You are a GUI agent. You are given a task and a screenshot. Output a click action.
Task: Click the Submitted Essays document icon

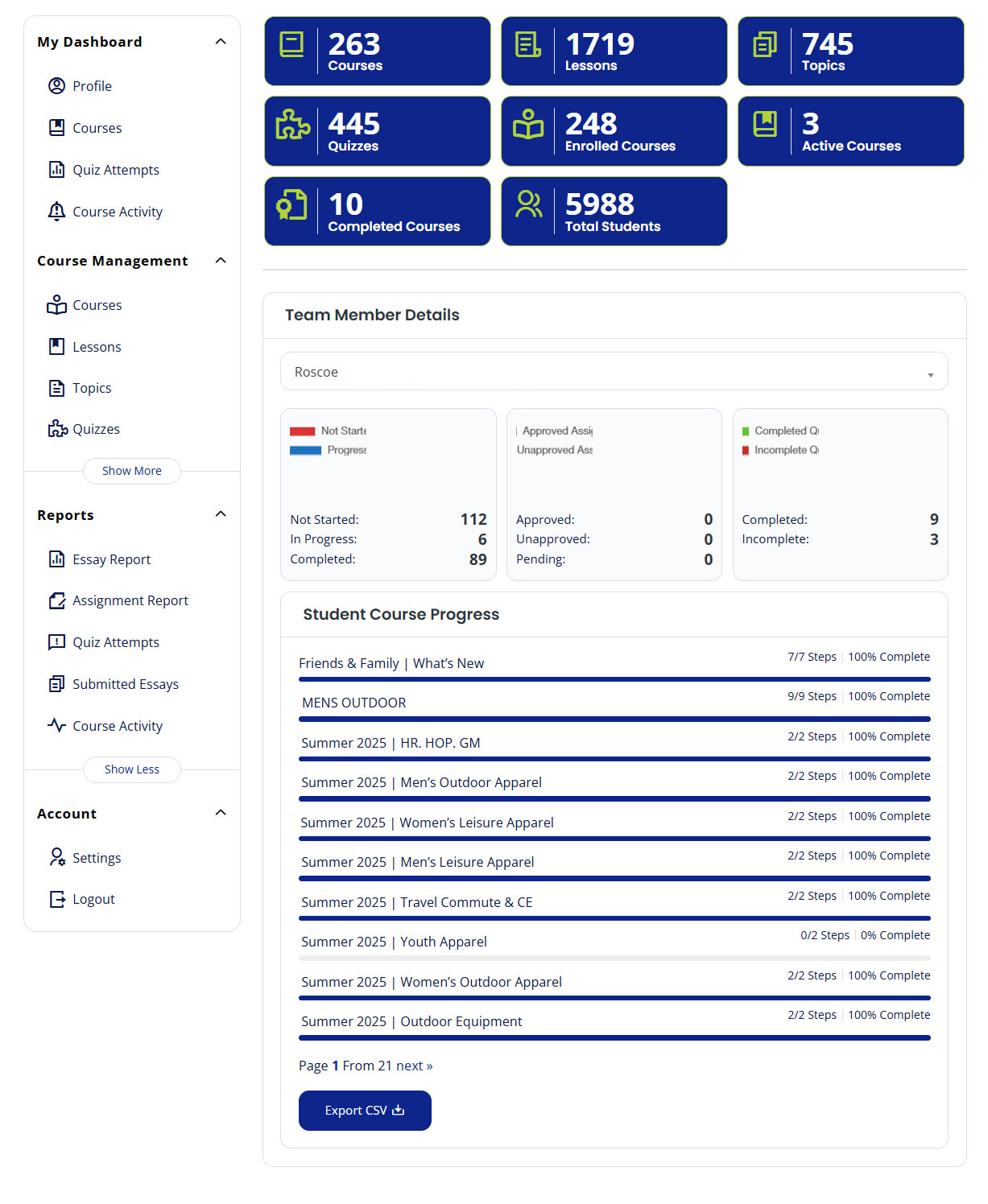[56, 684]
